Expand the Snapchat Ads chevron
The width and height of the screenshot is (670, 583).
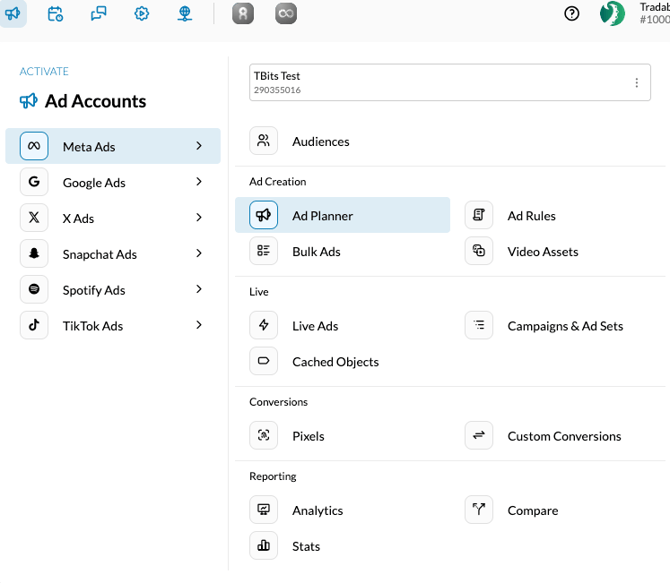[x=199, y=254]
